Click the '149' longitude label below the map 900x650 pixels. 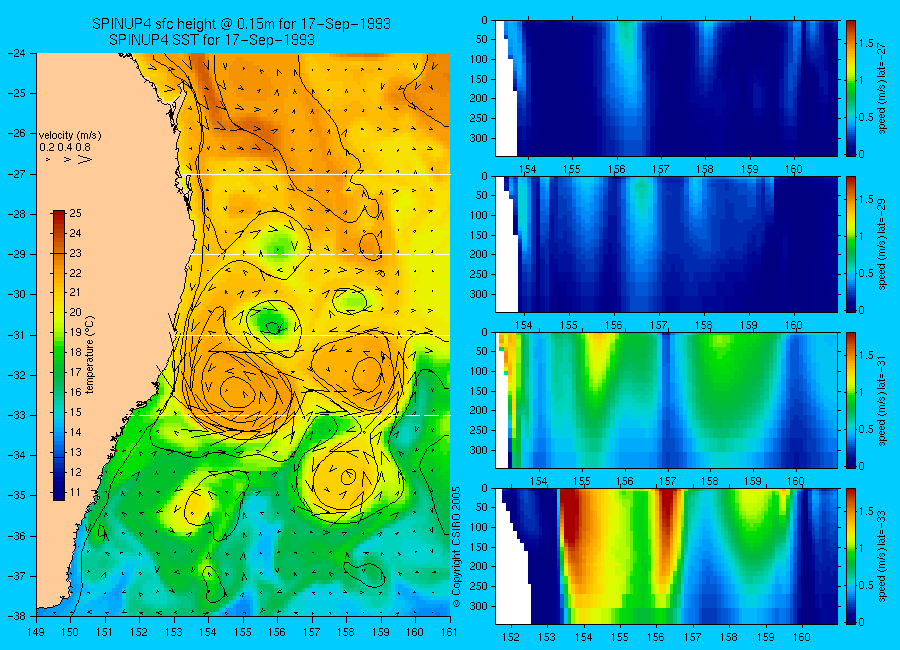point(36,632)
